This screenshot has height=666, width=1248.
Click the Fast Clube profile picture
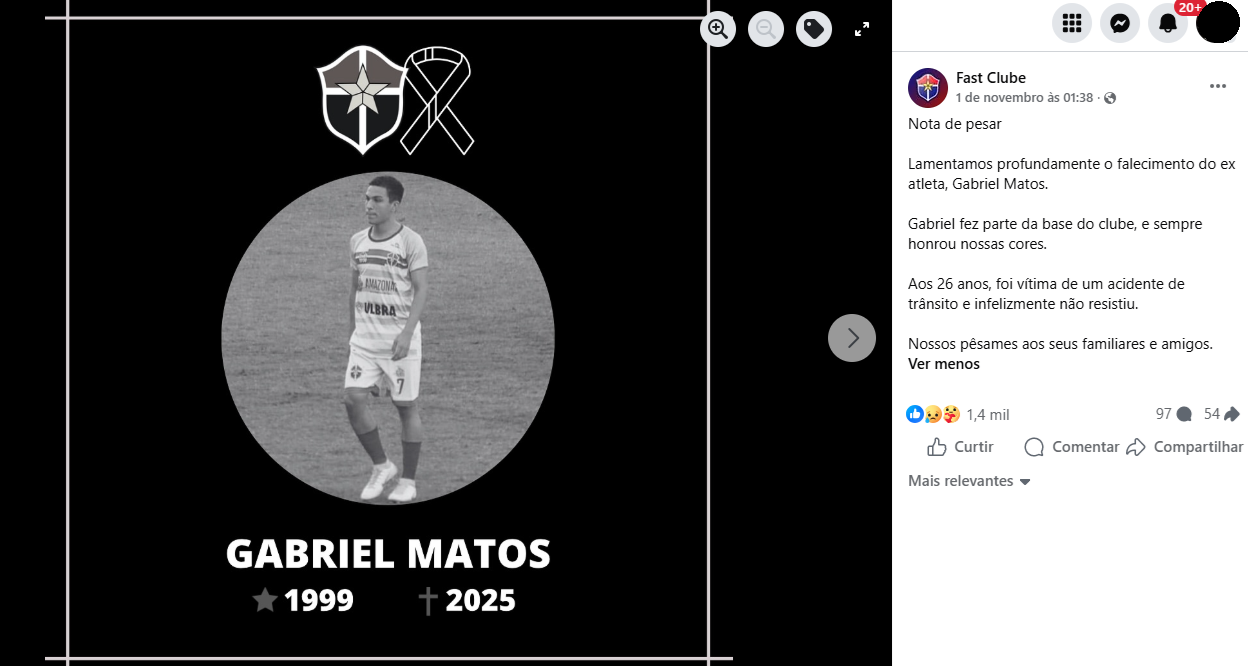(x=928, y=88)
